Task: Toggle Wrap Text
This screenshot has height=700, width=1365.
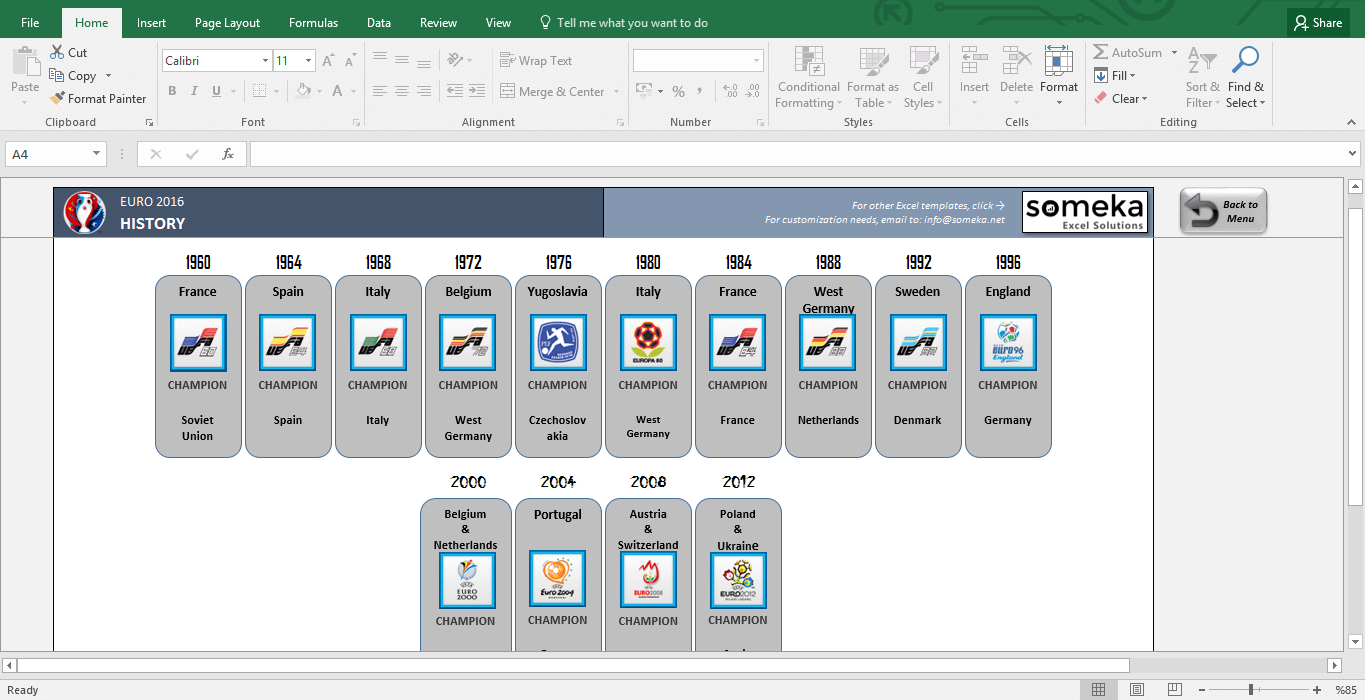Action: coord(536,60)
